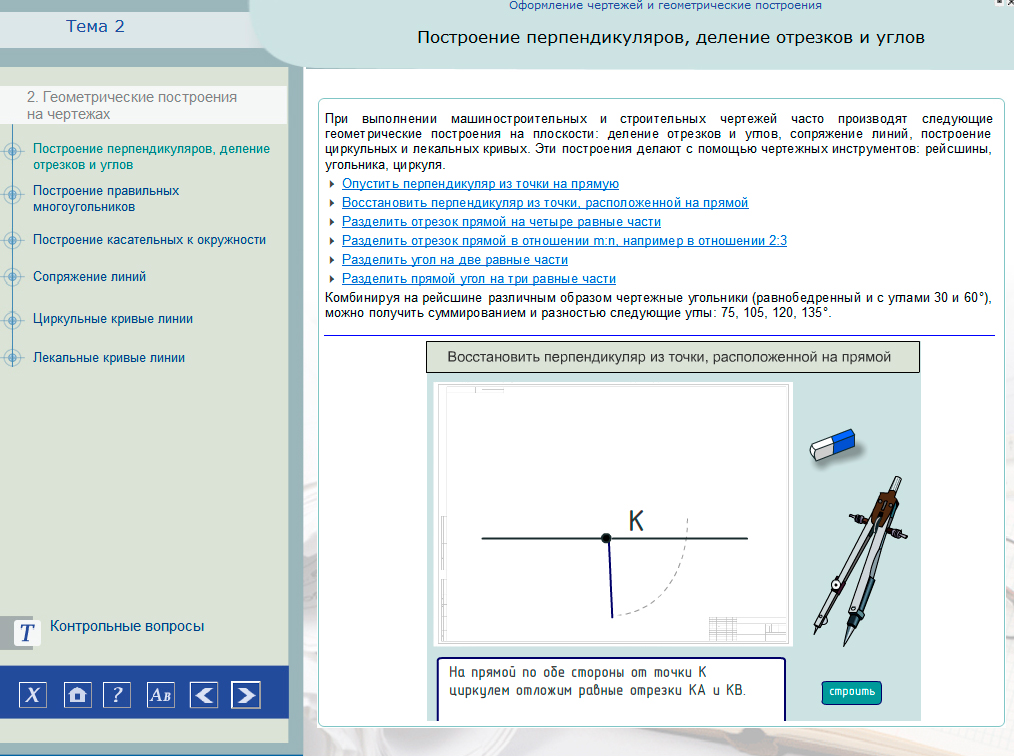Click header Оформление чертежей и геометрические построения
Image resolution: width=1014 pixels, height=756 pixels.
pyautogui.click(x=665, y=6)
